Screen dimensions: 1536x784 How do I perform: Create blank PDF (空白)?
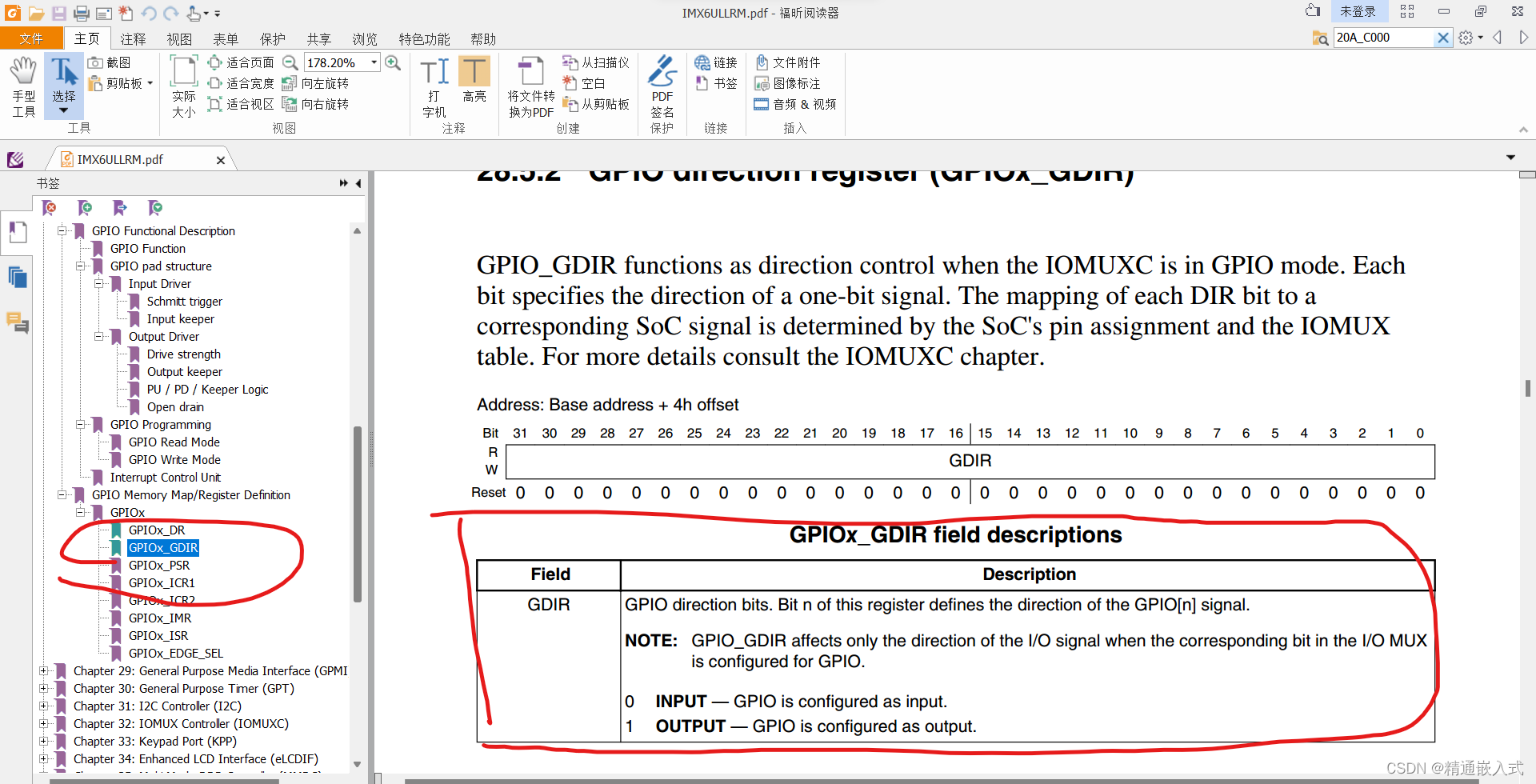point(583,83)
